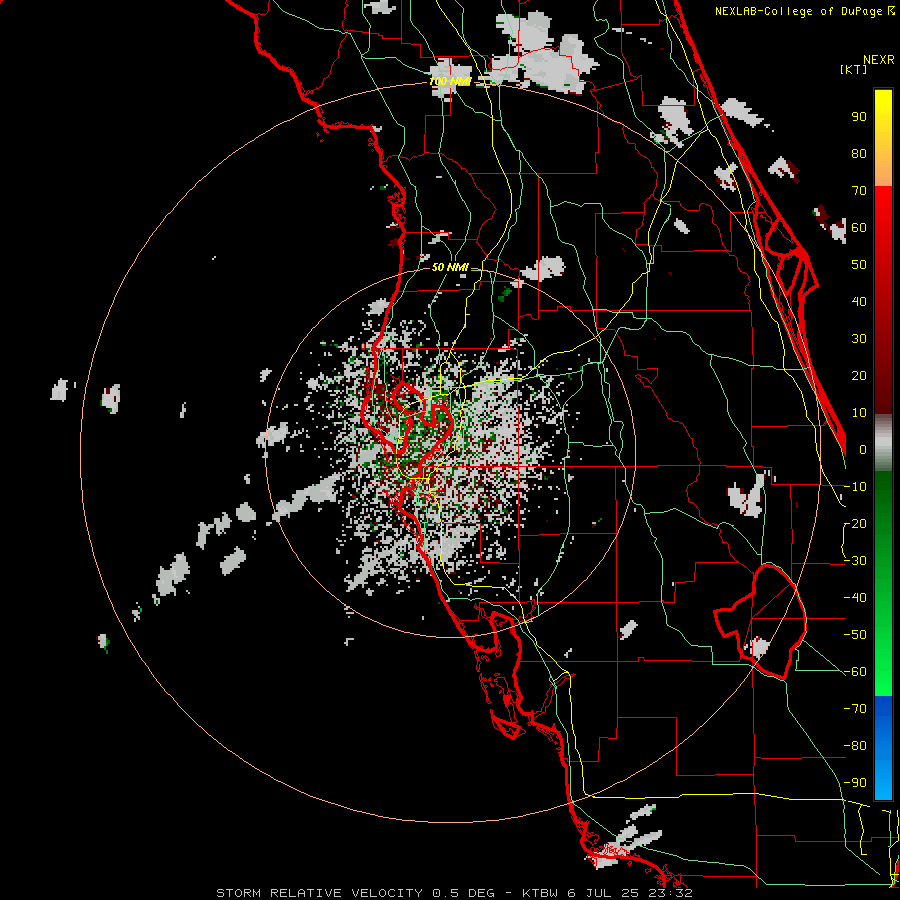The height and width of the screenshot is (900, 900).
Task: Click the -80 value on the velocity scale
Action: (855, 746)
